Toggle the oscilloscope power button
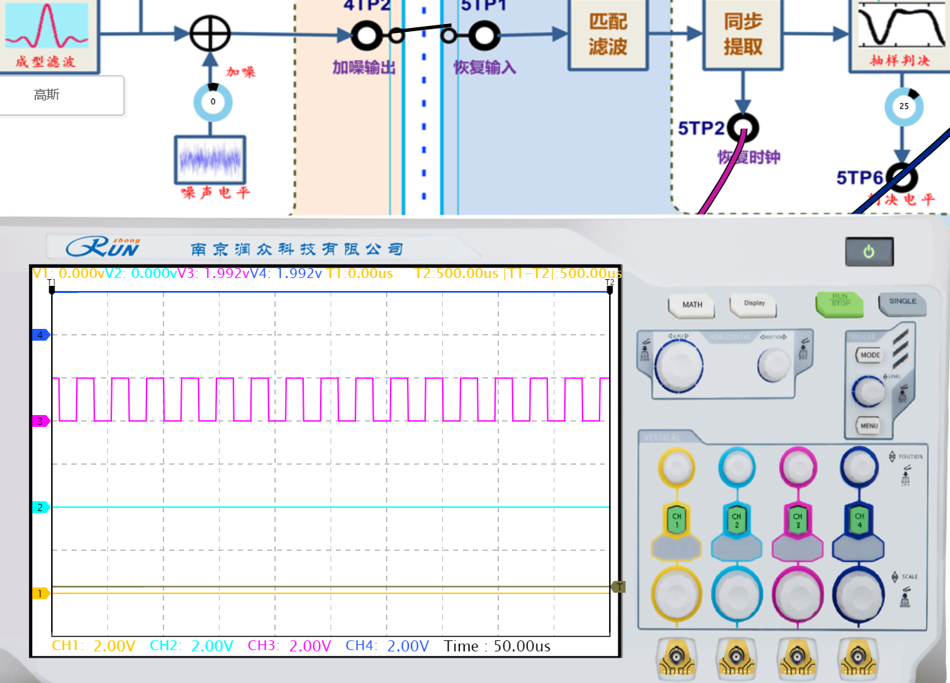The image size is (950, 683). pyautogui.click(x=869, y=252)
